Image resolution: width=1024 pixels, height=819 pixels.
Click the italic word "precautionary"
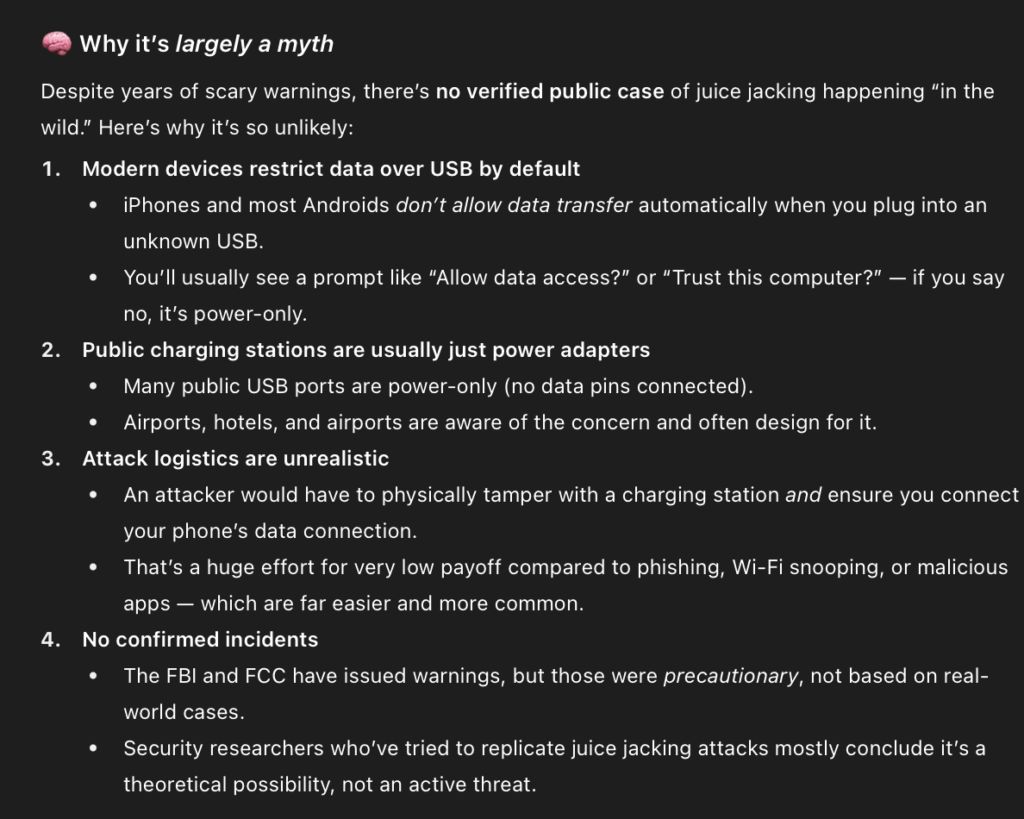[x=731, y=676]
